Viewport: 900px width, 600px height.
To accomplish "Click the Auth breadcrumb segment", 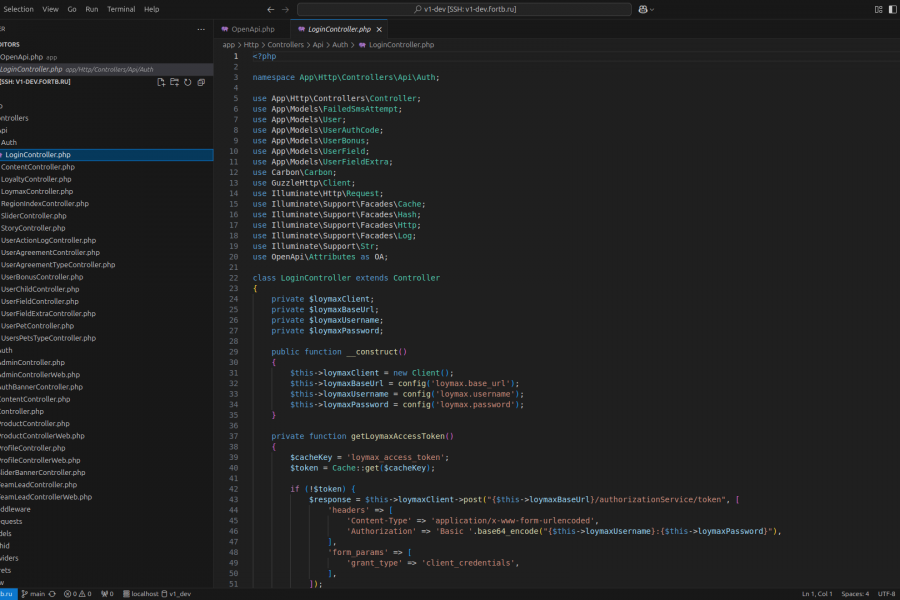I will point(340,45).
